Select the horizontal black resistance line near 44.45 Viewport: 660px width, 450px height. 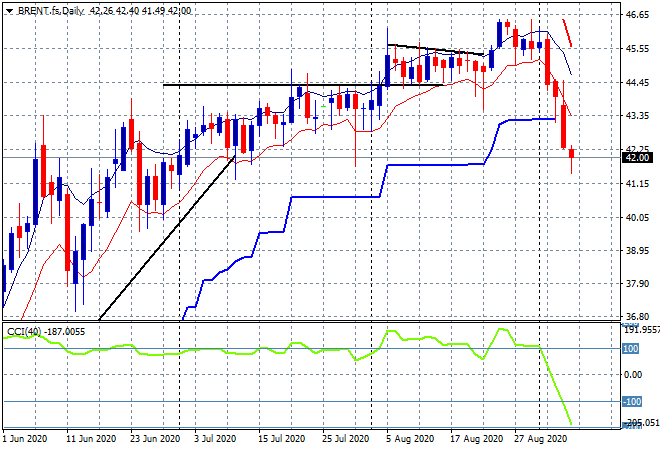(x=303, y=85)
